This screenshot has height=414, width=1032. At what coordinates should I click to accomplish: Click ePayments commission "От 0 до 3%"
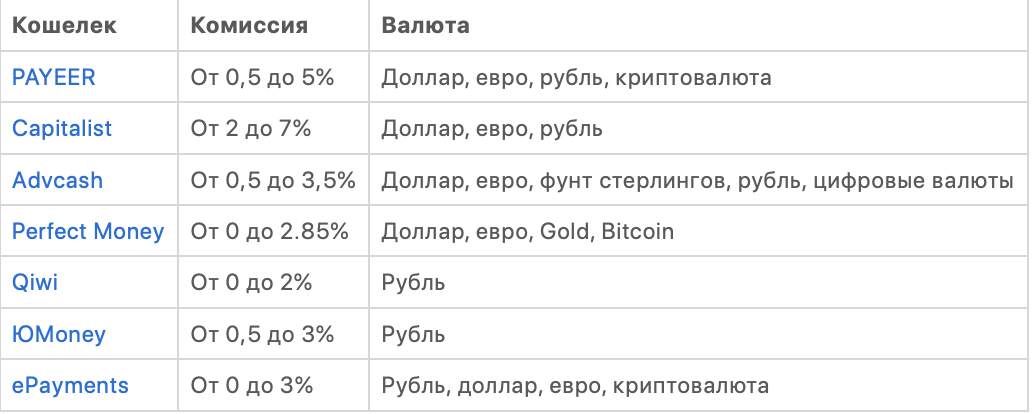pos(252,386)
